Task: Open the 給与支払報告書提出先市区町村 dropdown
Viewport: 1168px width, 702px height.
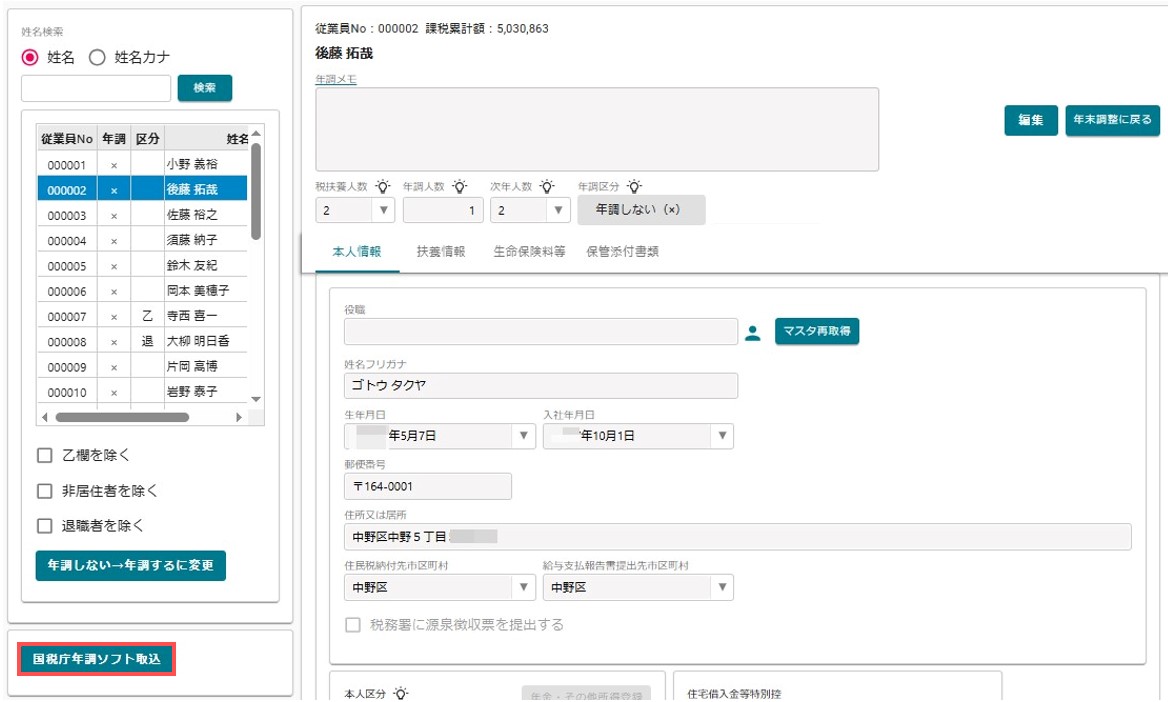Action: point(722,587)
